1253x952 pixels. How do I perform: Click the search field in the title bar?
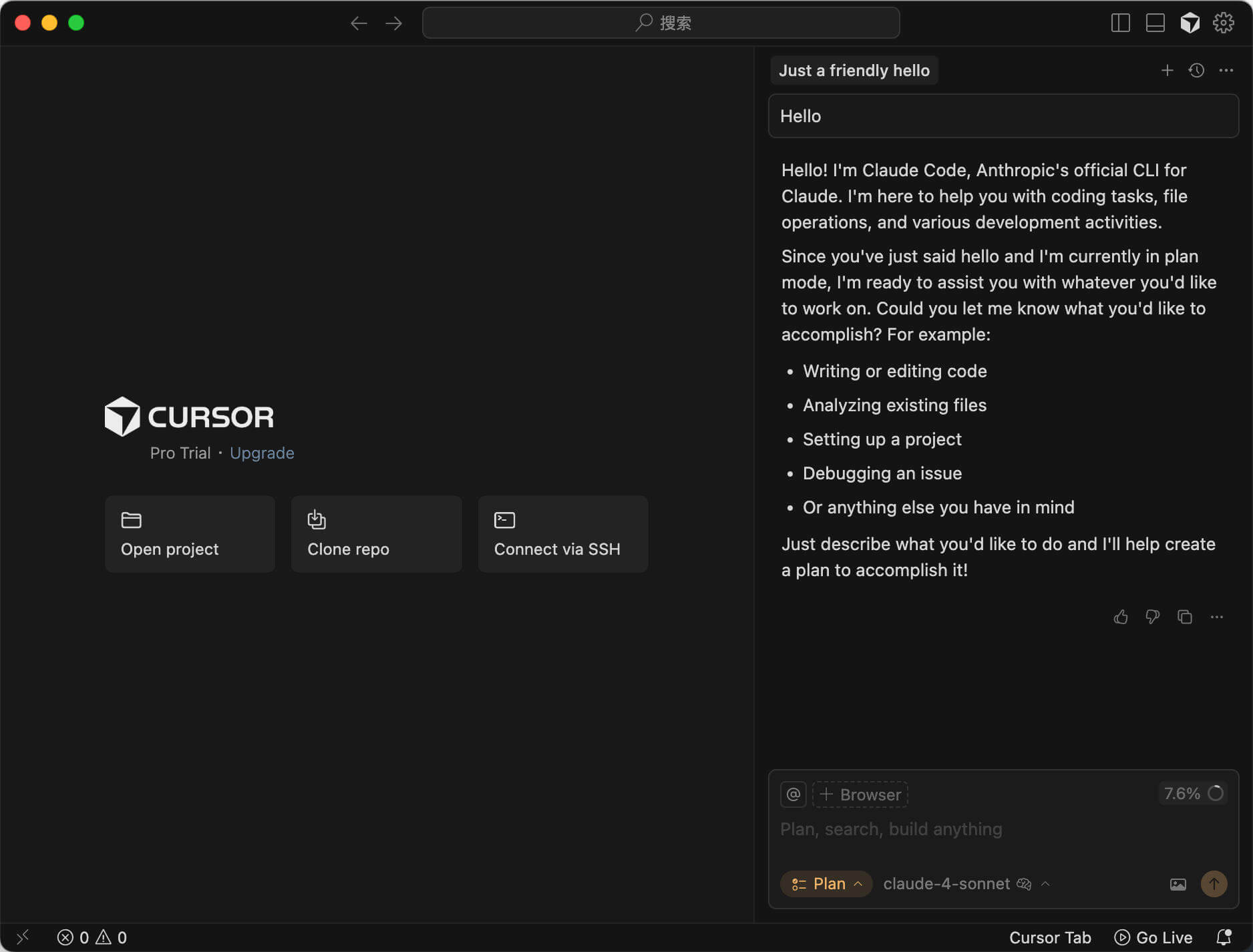[x=661, y=22]
